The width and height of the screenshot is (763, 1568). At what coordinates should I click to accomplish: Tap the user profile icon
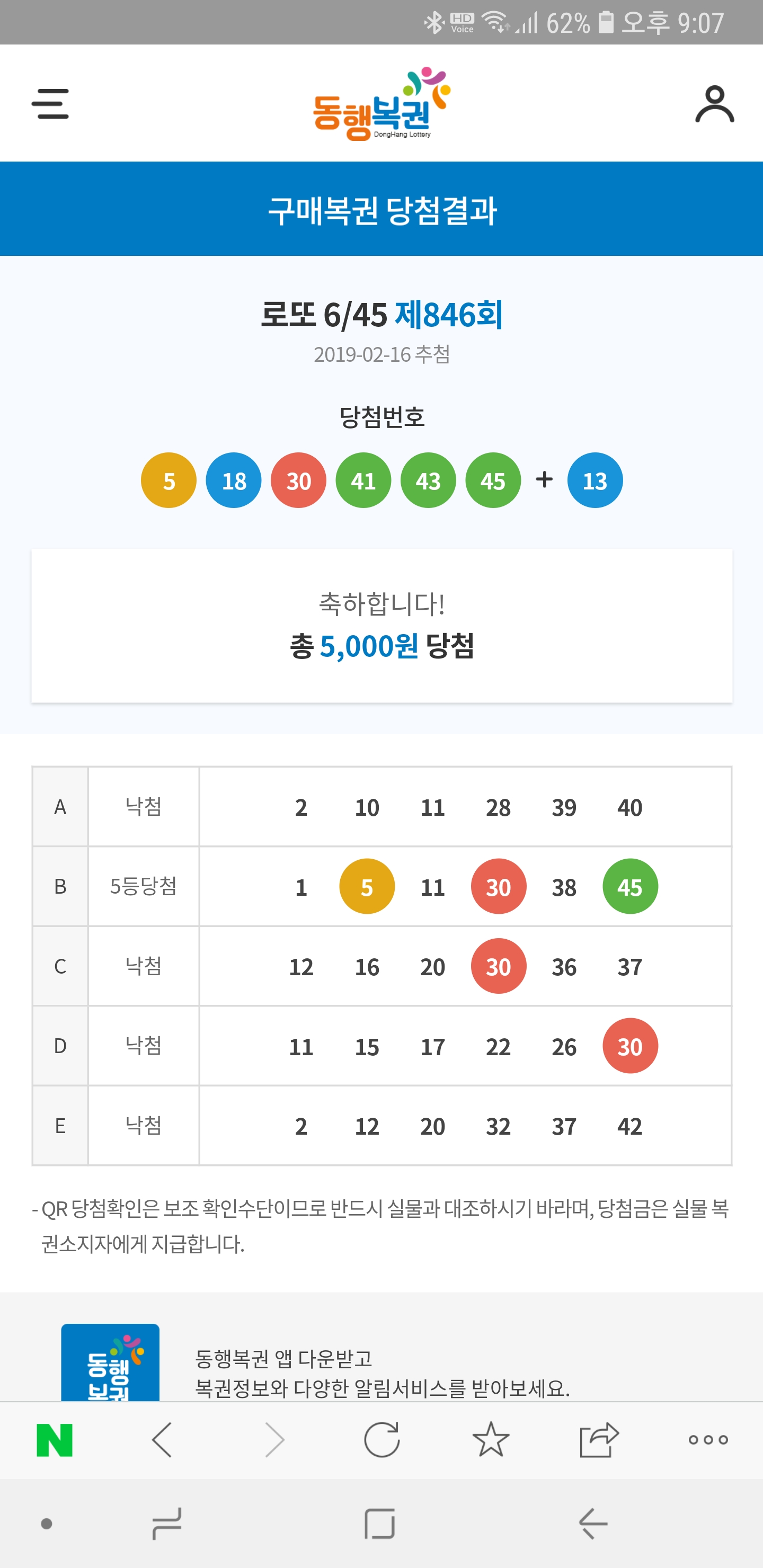click(714, 104)
